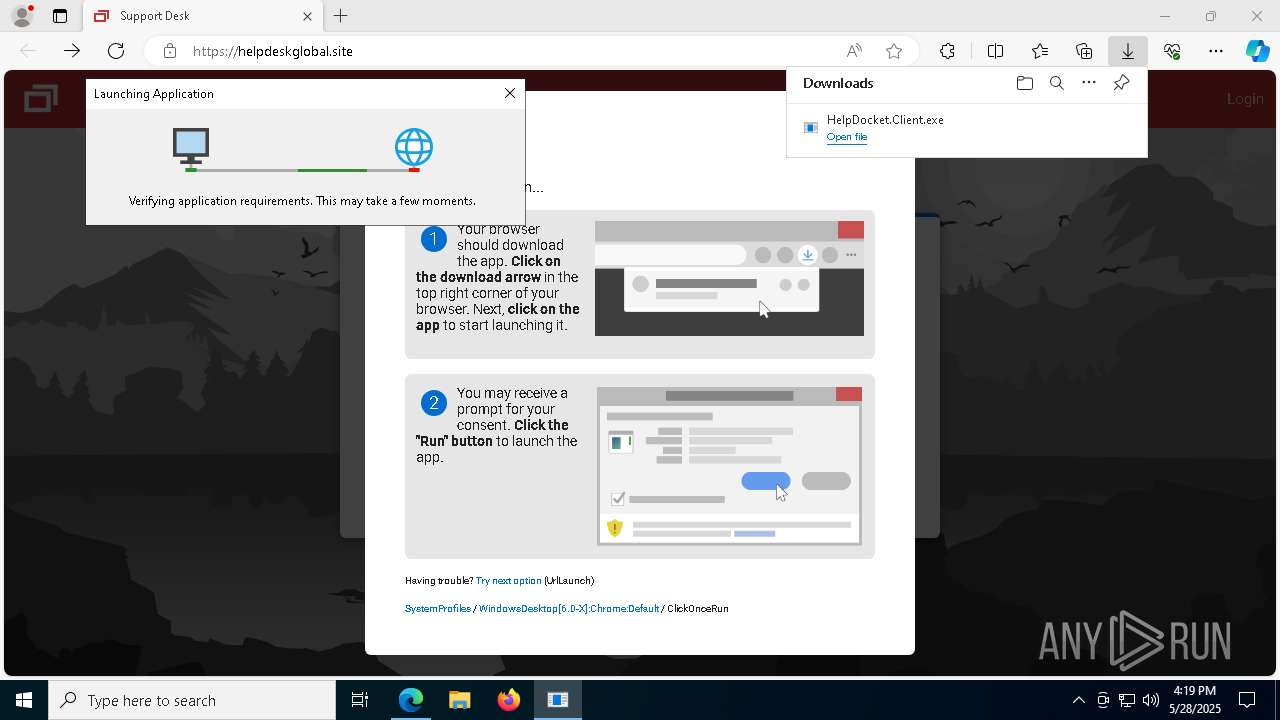Open downloads folder from Downloads panel

coord(1024,83)
